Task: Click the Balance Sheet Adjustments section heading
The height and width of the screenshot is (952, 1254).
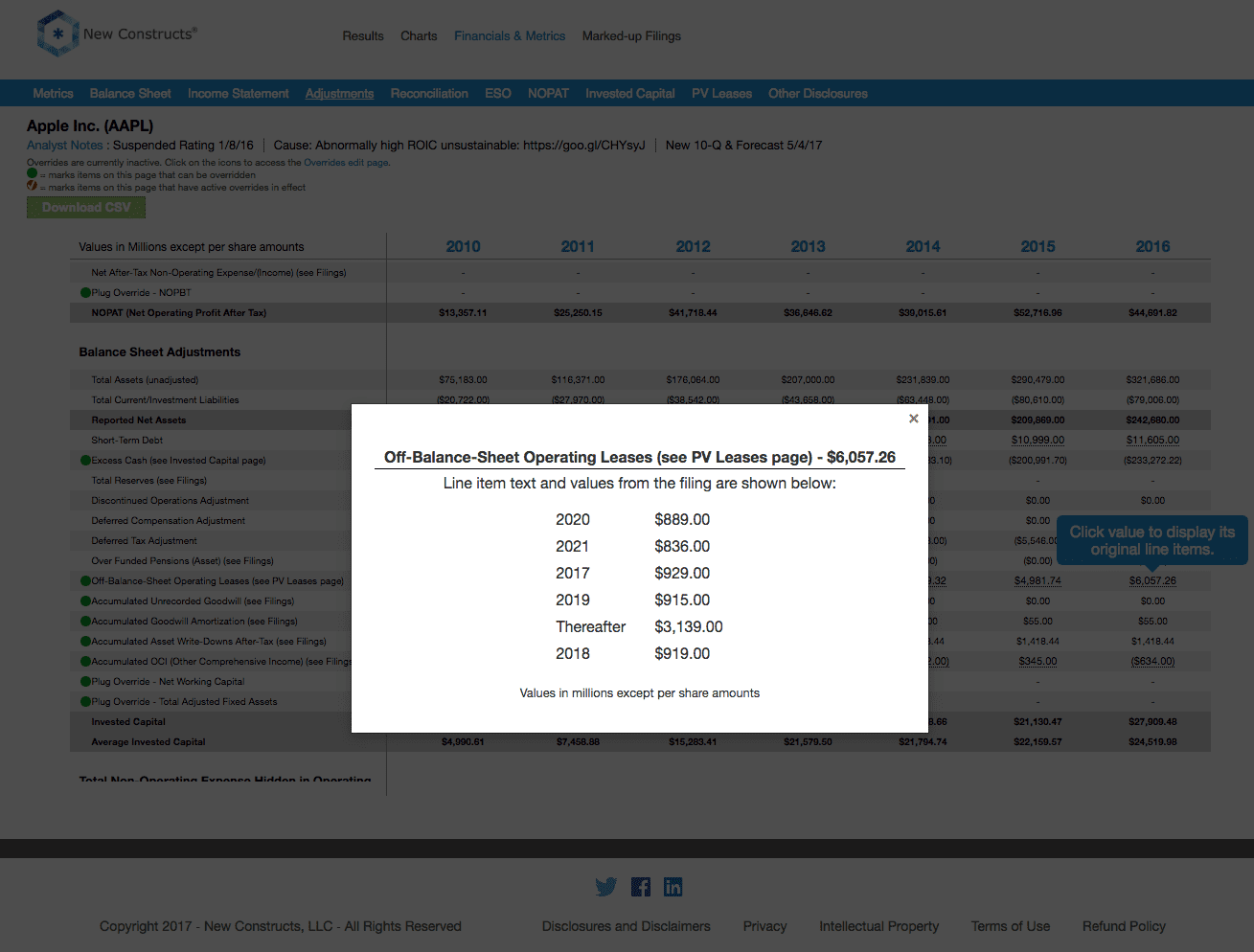Action: 160,352
